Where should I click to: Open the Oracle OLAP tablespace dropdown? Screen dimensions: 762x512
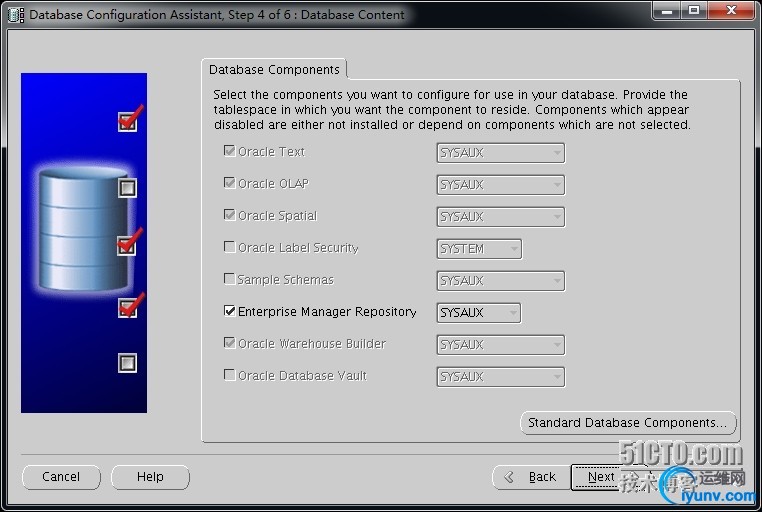tap(501, 185)
